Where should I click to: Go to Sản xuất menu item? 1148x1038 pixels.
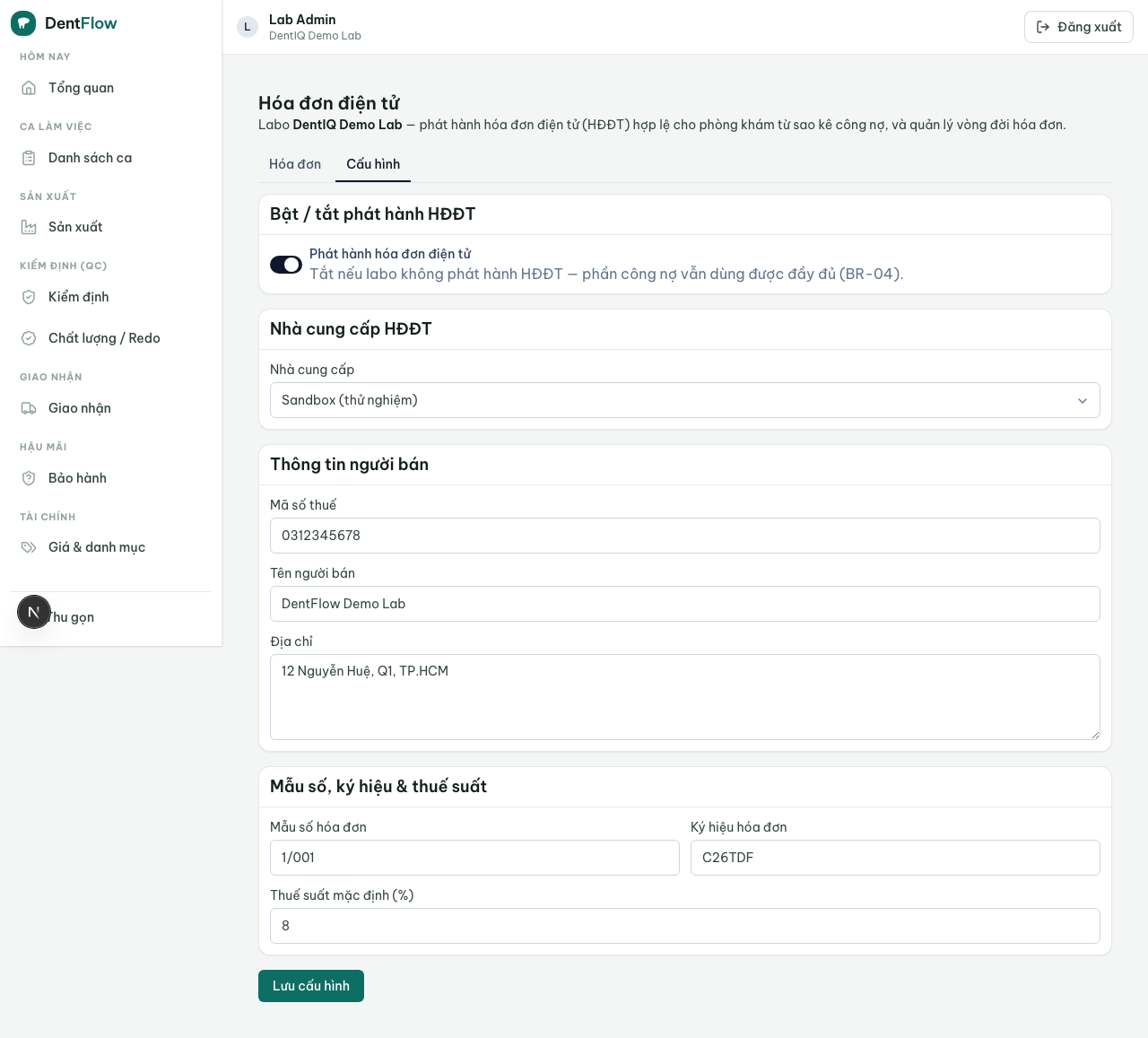(111, 227)
